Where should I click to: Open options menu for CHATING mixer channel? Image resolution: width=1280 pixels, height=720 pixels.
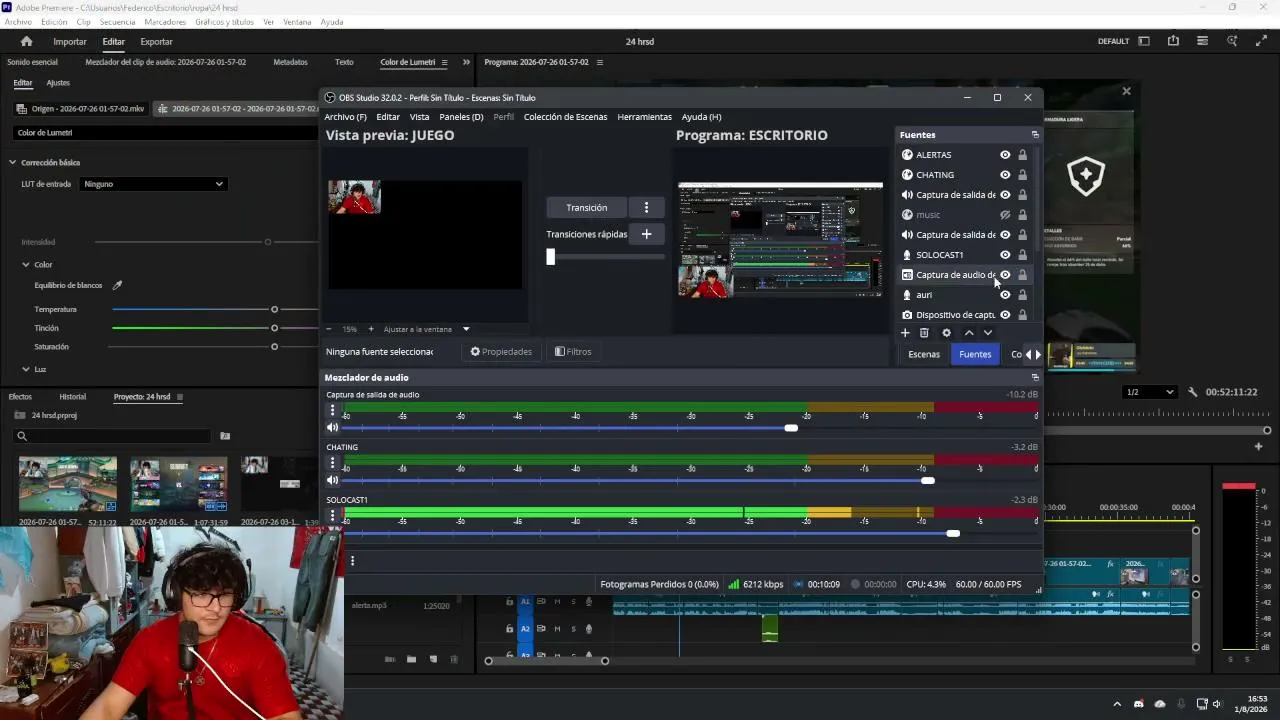[333, 463]
